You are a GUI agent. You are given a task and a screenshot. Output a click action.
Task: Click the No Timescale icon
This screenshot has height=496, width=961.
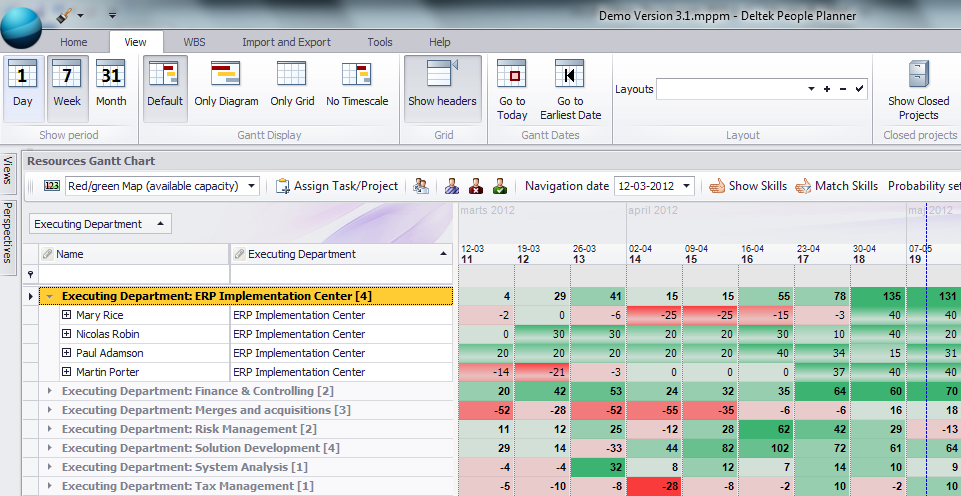[x=357, y=86]
